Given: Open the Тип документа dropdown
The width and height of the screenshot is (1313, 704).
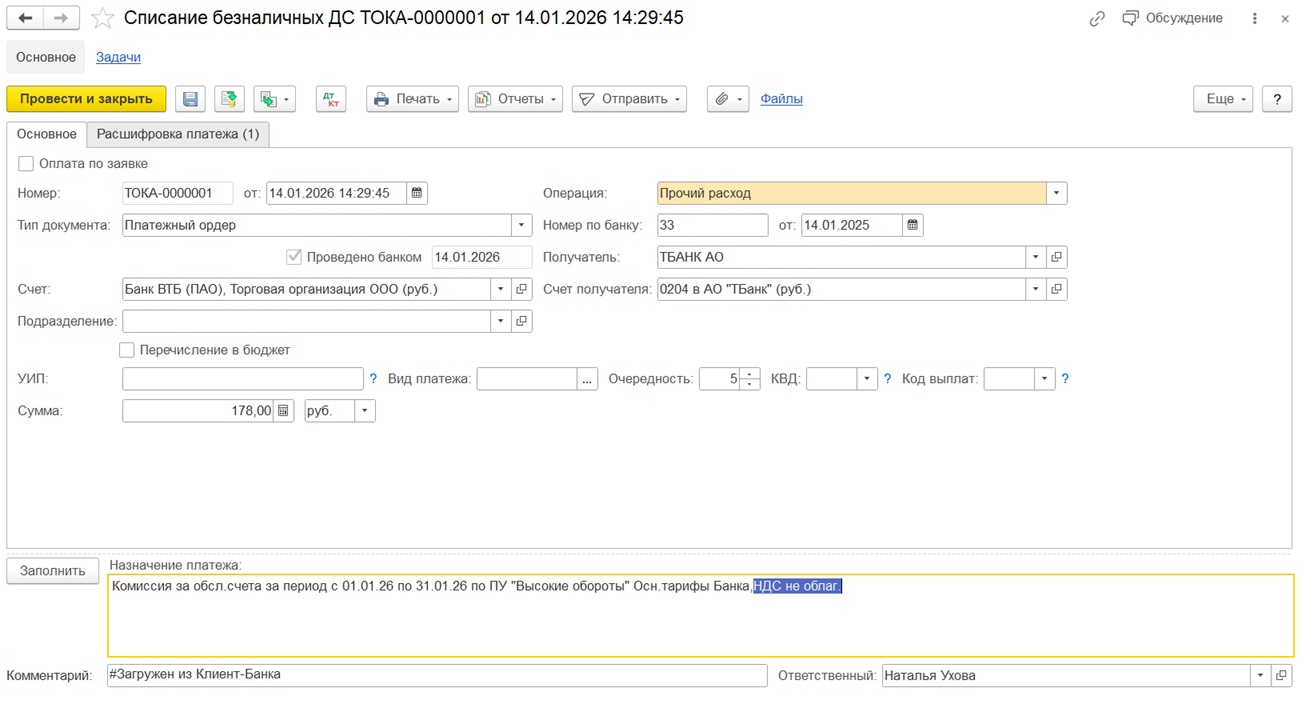Looking at the screenshot, I should coord(521,225).
